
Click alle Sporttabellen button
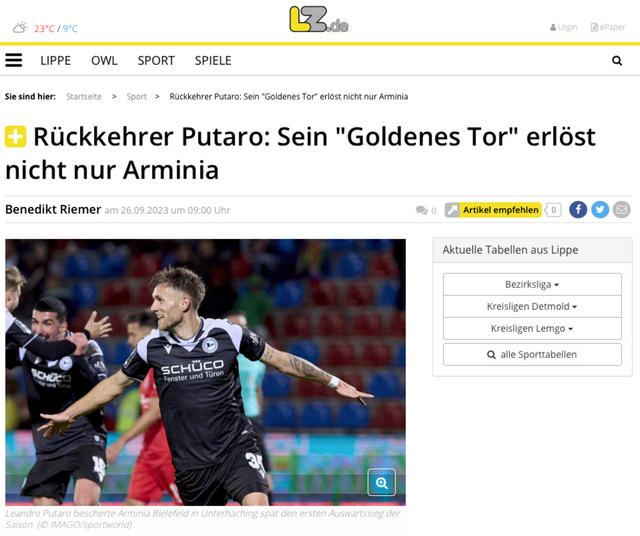pos(532,354)
